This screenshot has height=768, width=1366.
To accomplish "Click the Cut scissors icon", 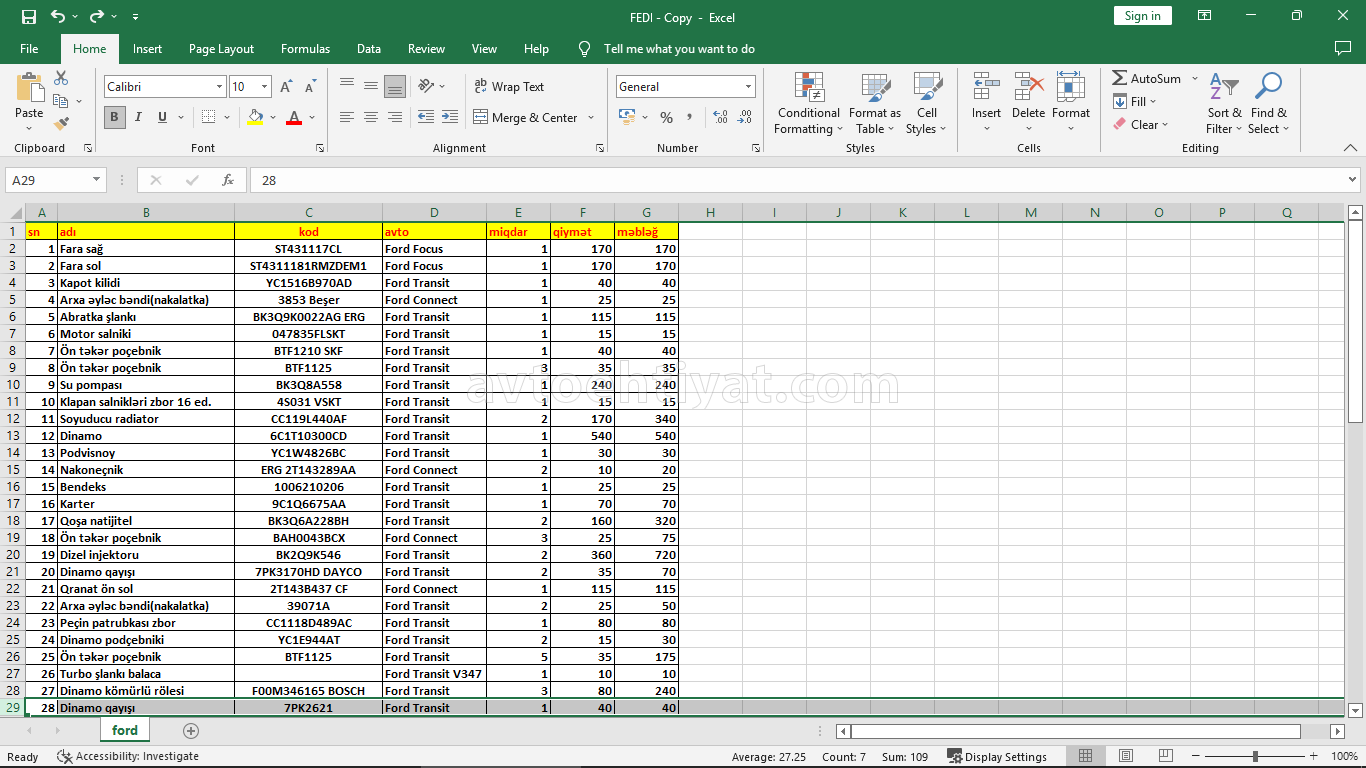I will (61, 78).
